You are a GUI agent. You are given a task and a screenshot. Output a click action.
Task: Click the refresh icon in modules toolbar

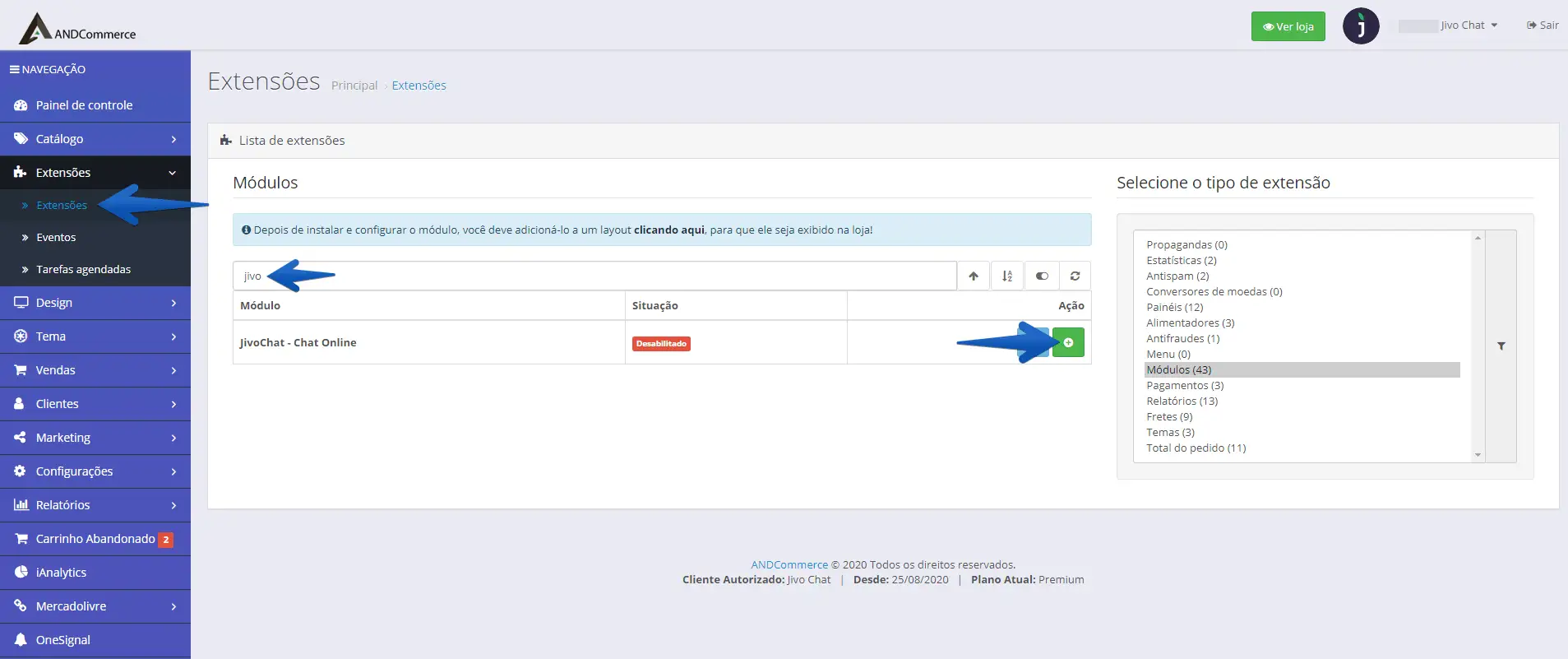(x=1075, y=276)
